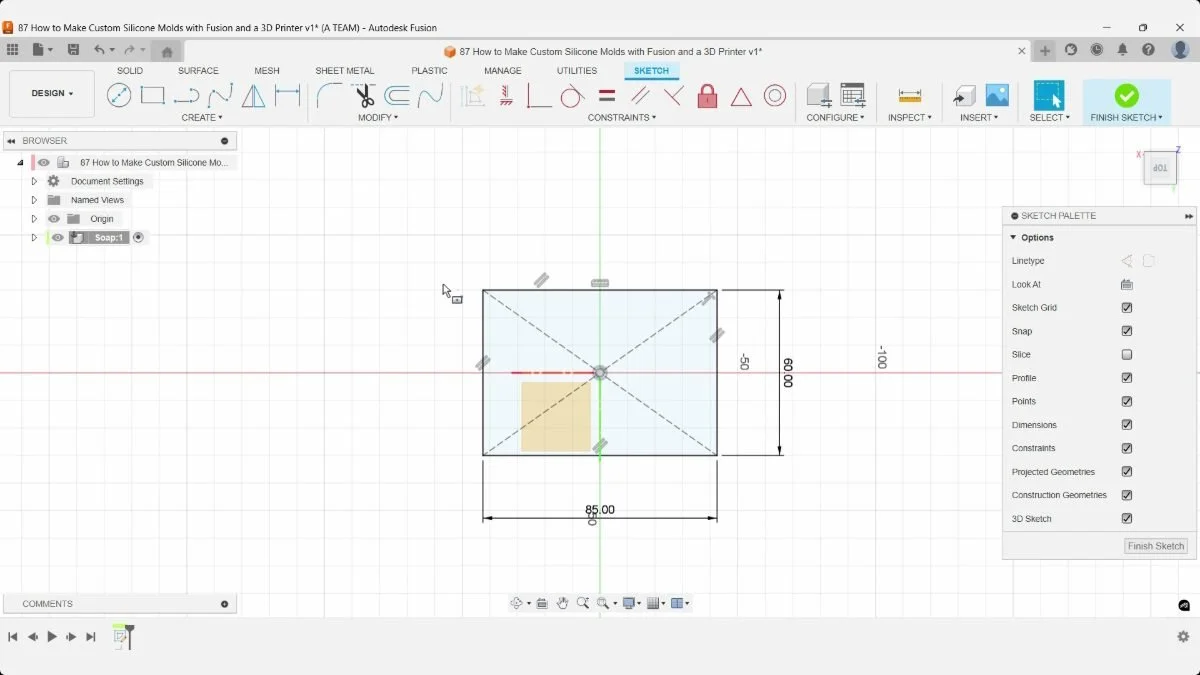Screen dimensions: 1200x675
Task: Click Finish Sketch in the Sketch Palette
Action: (x=1156, y=546)
